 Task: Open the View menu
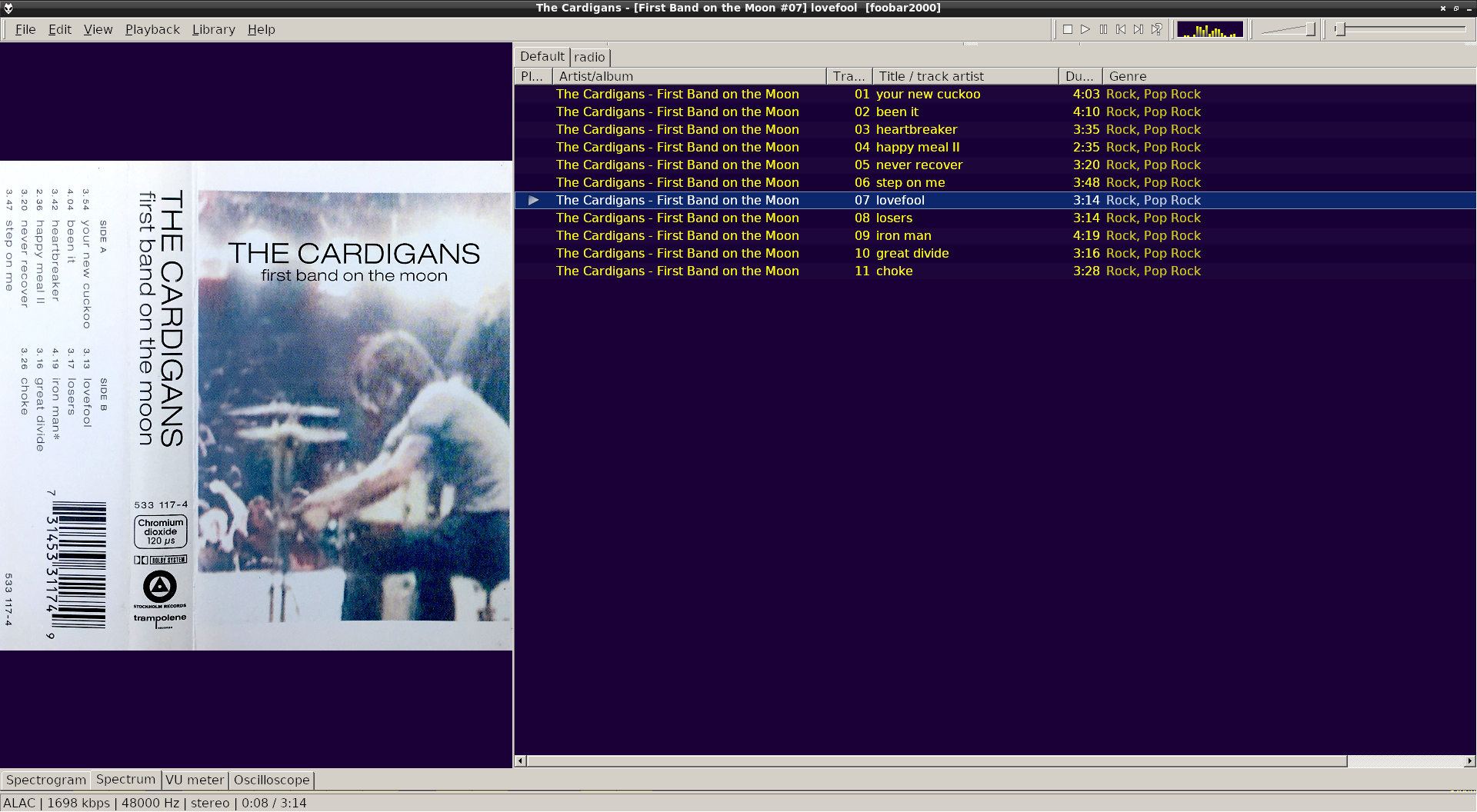pyautogui.click(x=98, y=29)
